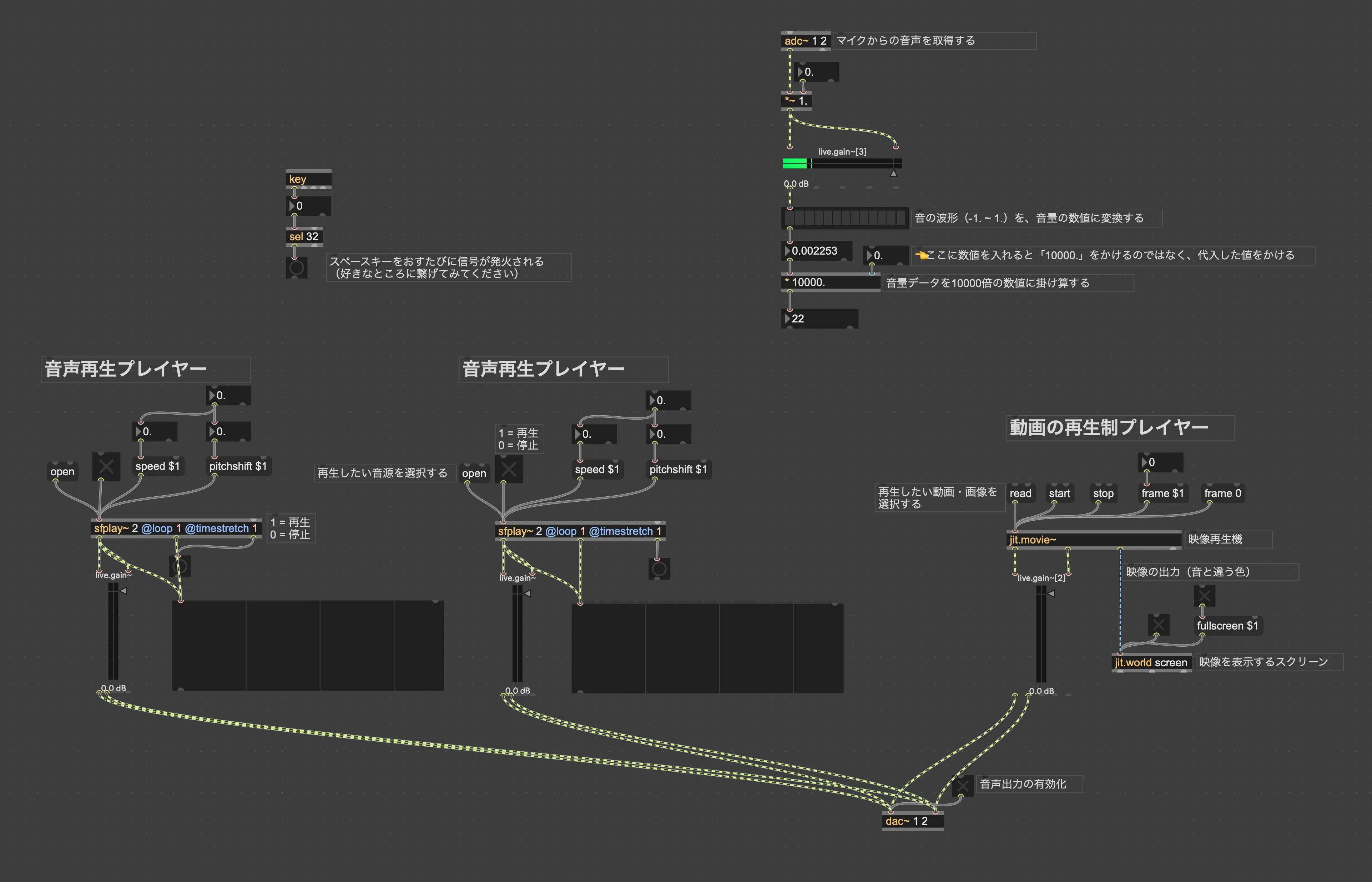Toggle playback on the second audio player next to '1 = 再生' comment
The height and width of the screenshot is (882, 1372).
tap(508, 469)
